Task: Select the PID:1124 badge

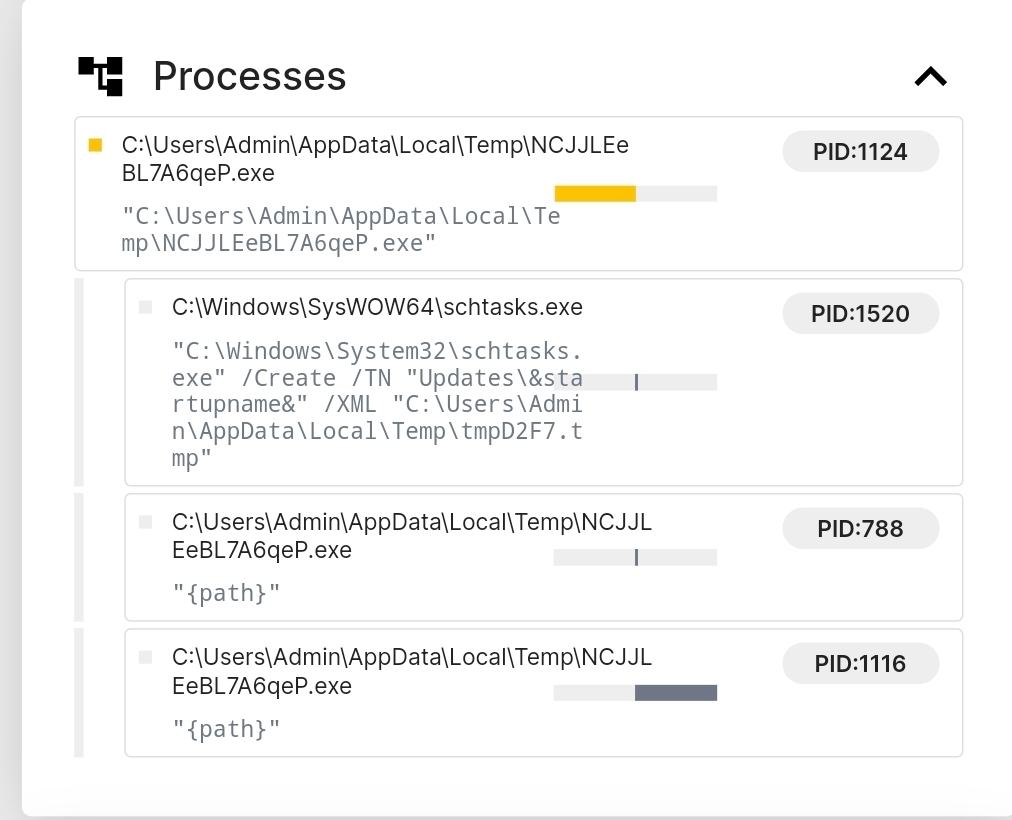Action: pos(860,152)
